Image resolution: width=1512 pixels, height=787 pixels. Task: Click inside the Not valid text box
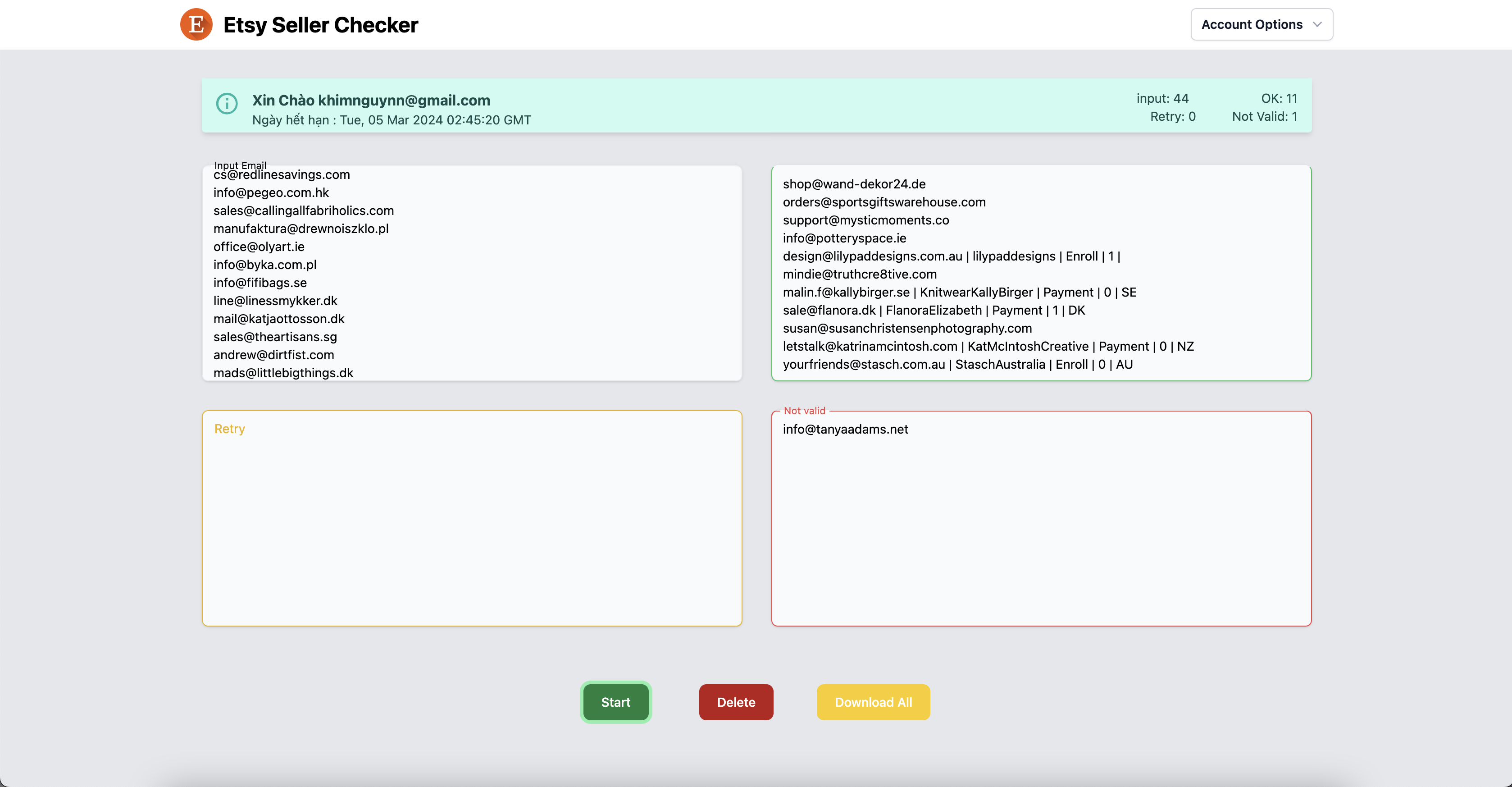[1041, 519]
